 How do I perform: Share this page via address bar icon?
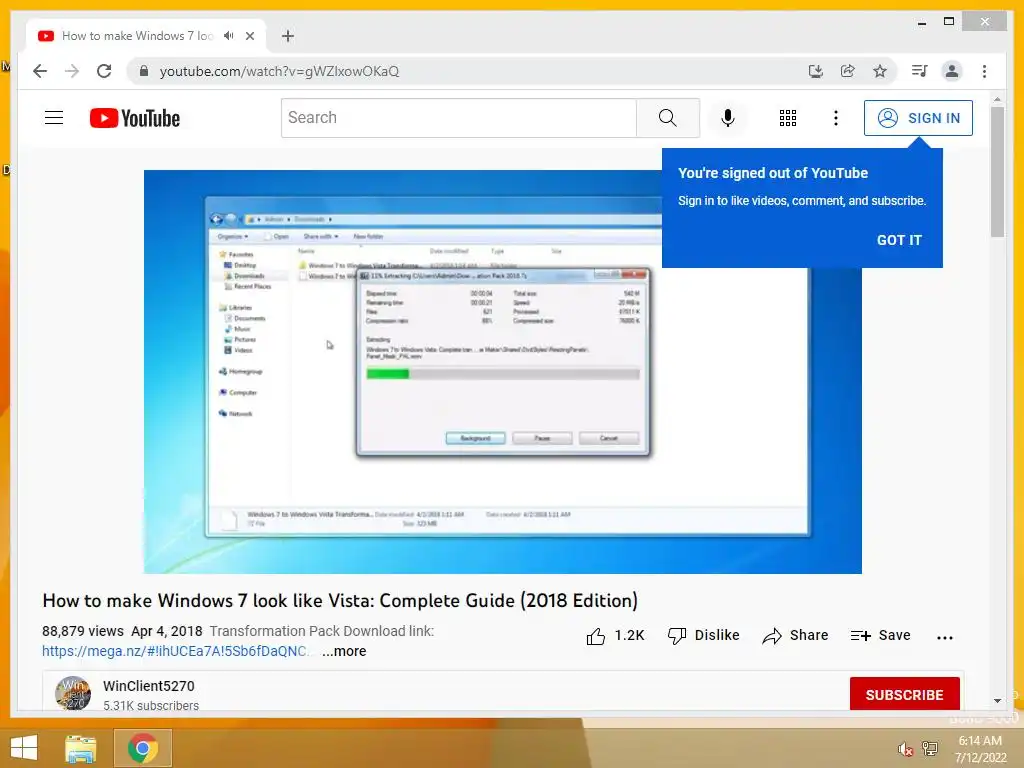tap(848, 71)
